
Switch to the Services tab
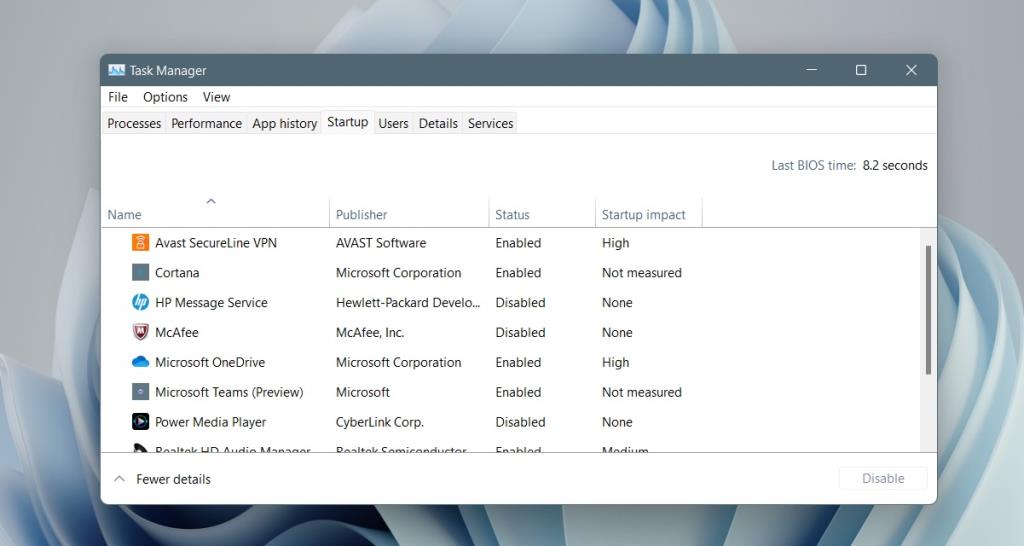(490, 123)
